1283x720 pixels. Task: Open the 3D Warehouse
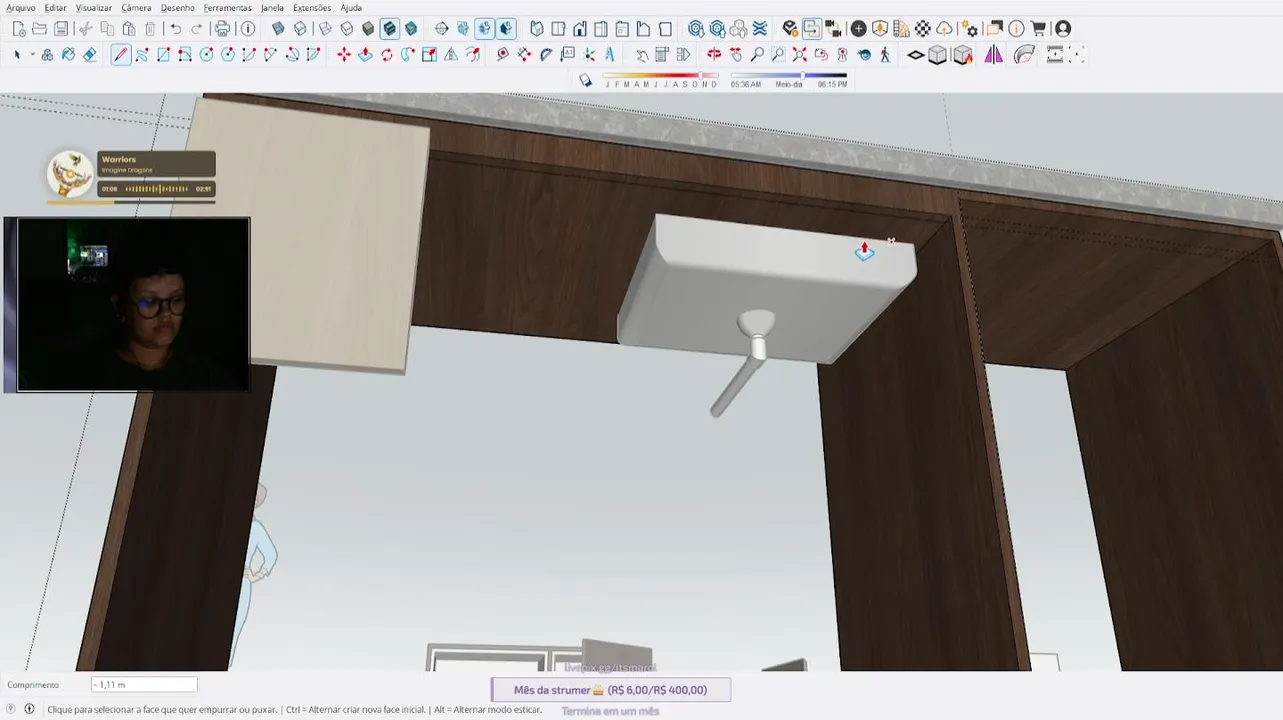695,29
